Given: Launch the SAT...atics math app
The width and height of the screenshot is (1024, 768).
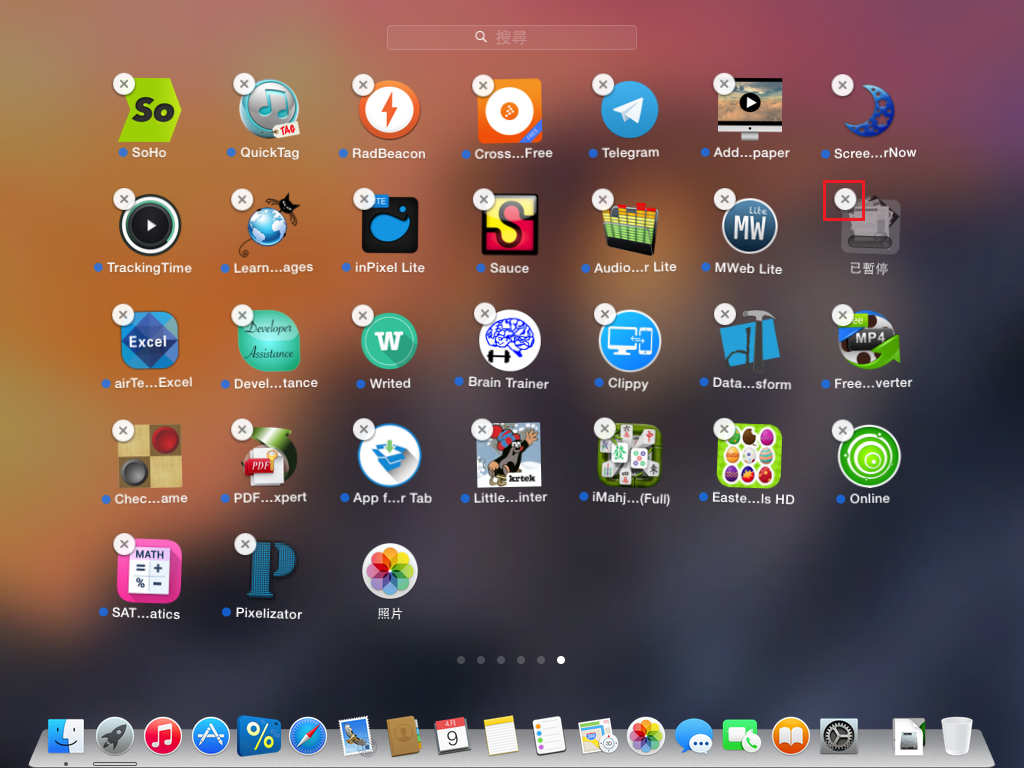Looking at the screenshot, I should coord(150,571).
